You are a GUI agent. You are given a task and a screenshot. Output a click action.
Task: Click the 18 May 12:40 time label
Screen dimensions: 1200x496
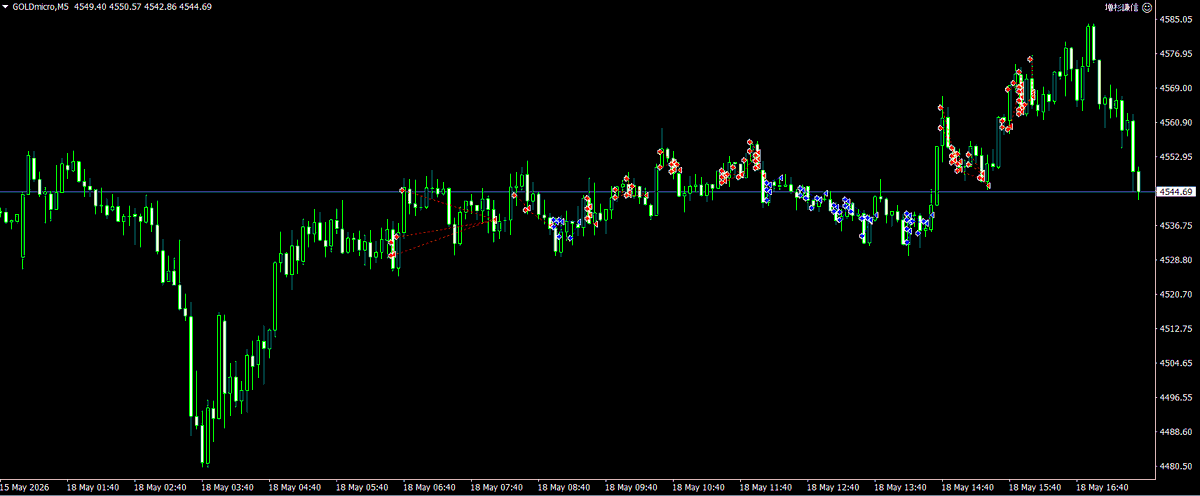[x=833, y=487]
